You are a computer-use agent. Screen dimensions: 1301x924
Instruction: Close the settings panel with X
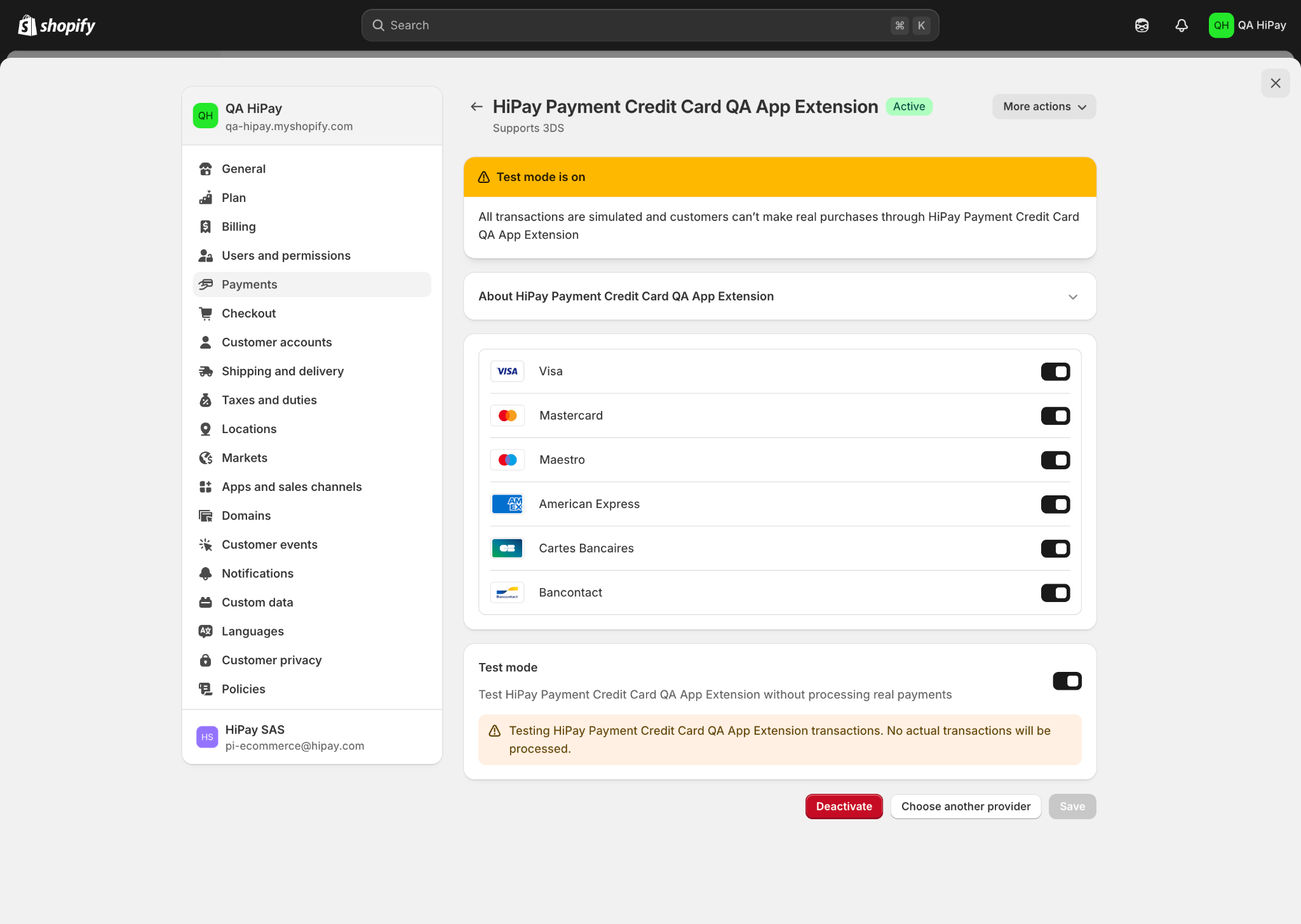[1275, 83]
